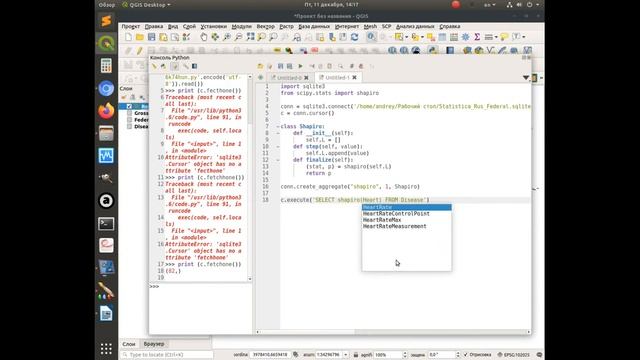
Task: Select the Pan Map hand tool
Action: pyautogui.click(x=203, y=37)
